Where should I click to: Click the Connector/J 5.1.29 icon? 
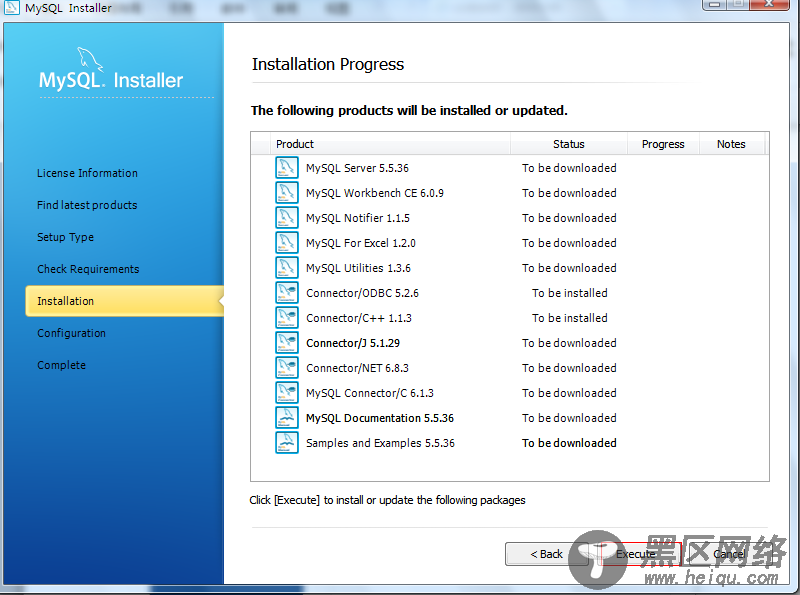[287, 342]
